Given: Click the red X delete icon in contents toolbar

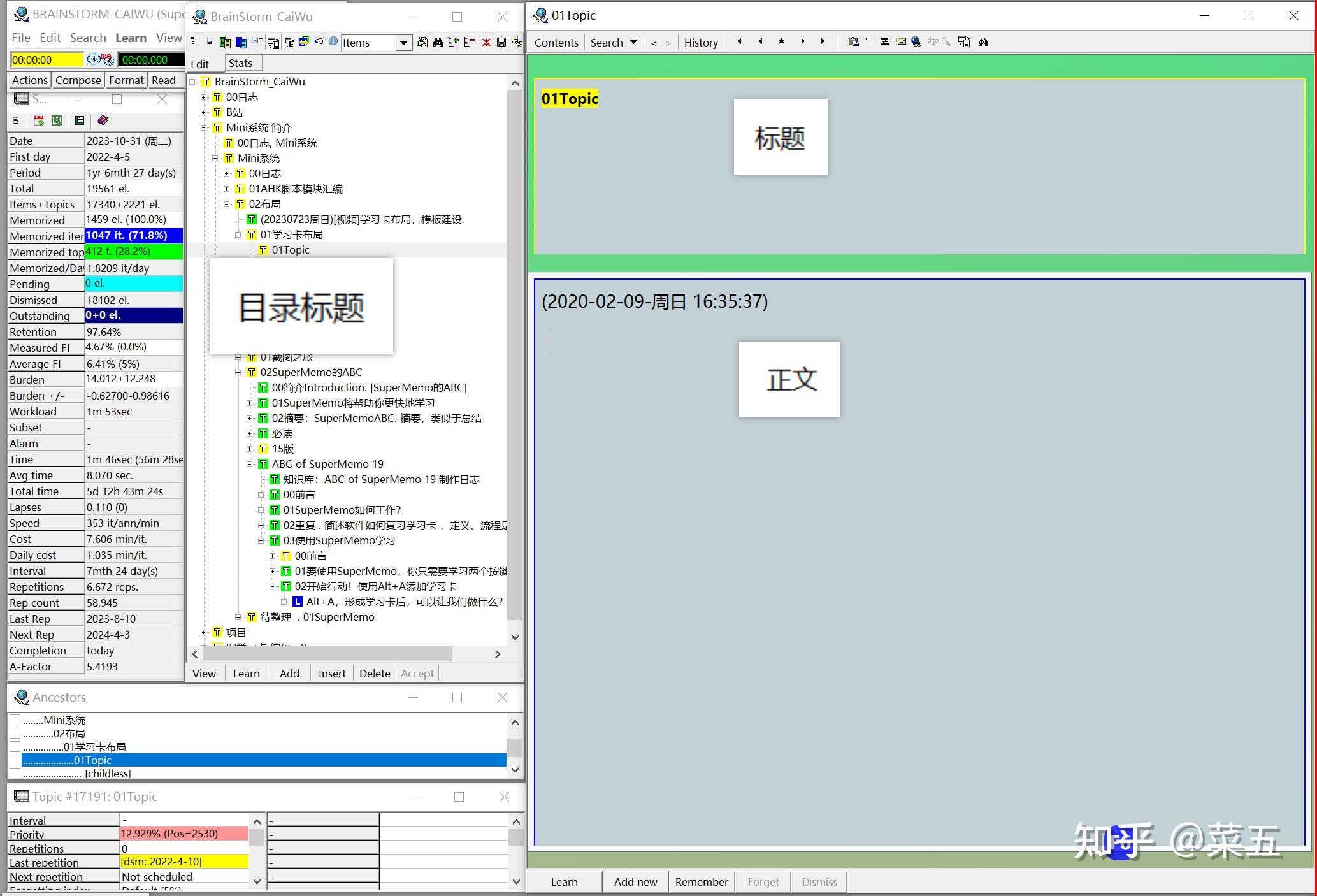Looking at the screenshot, I should (x=486, y=43).
